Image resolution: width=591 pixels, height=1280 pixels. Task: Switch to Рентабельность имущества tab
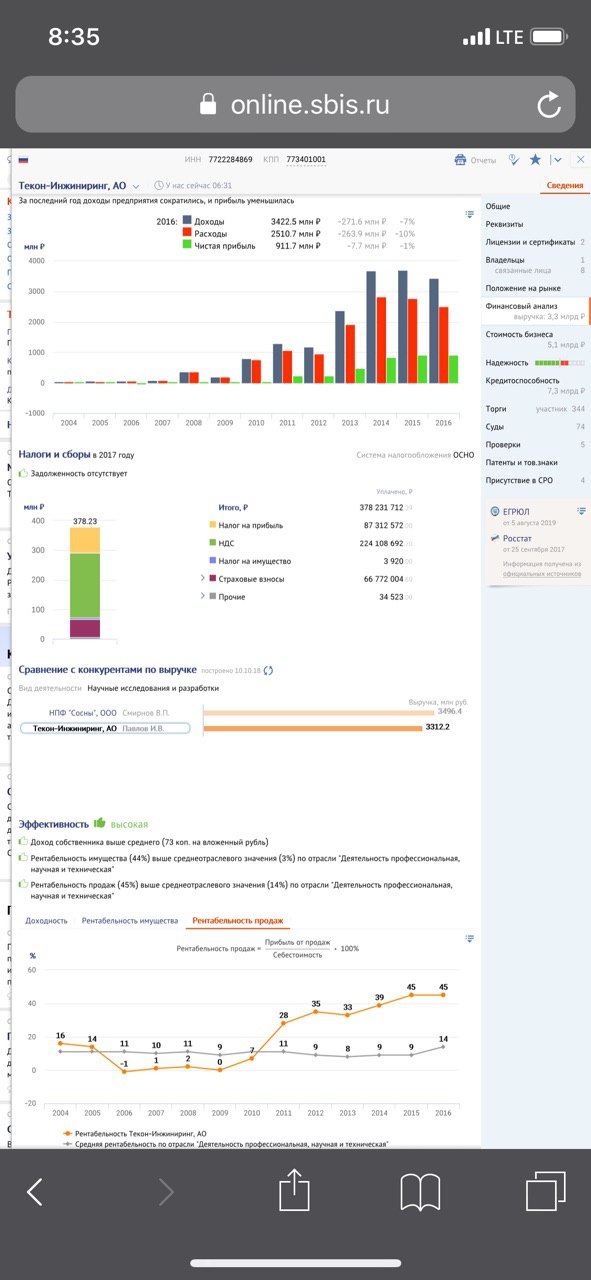130,920
